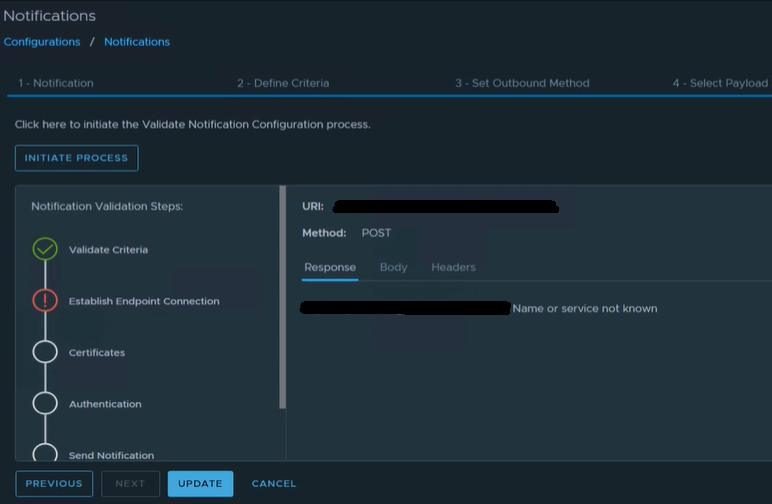Open the Response tab
This screenshot has height=504, width=772.
(x=330, y=267)
